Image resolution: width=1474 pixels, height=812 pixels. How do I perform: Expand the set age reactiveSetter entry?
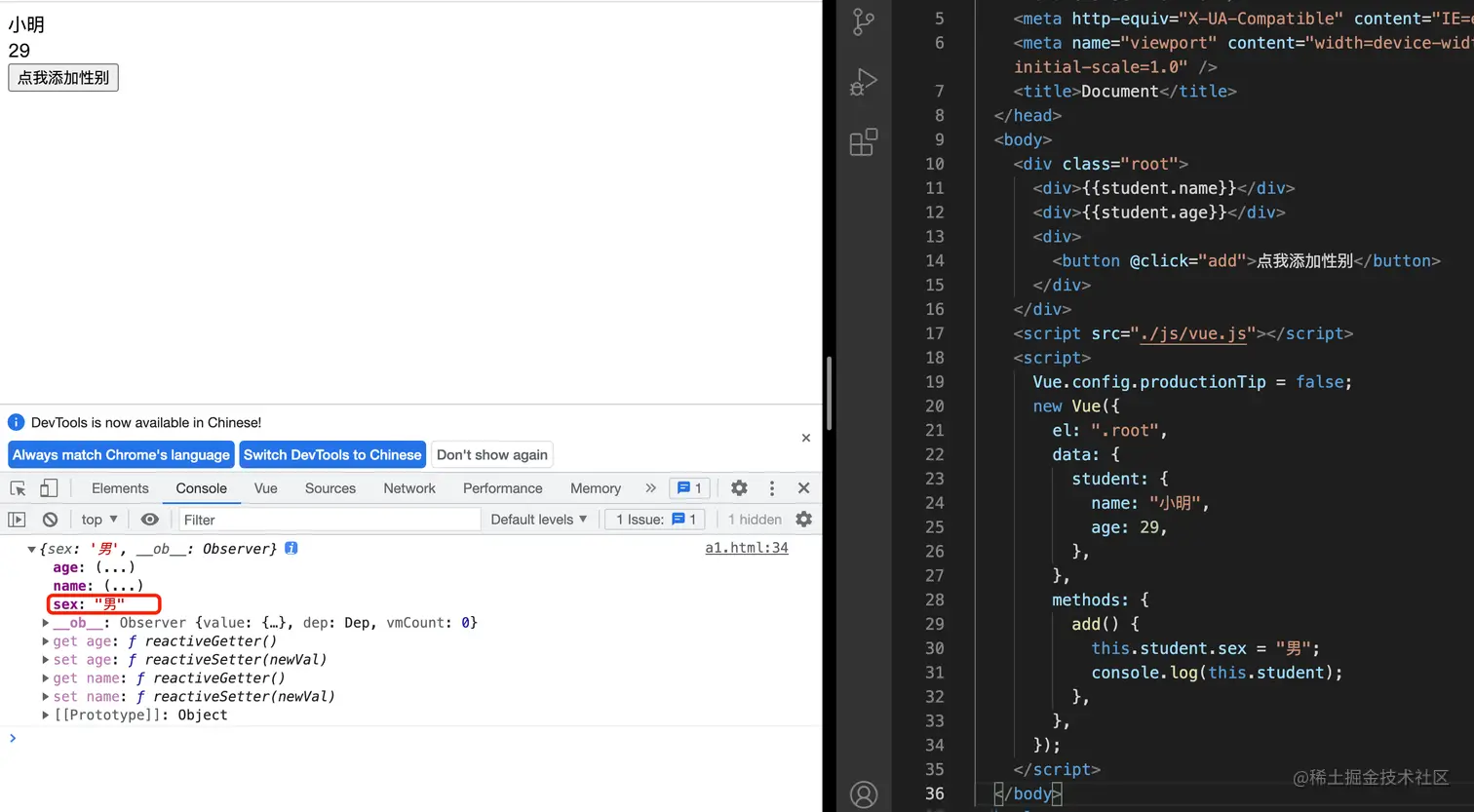point(46,660)
